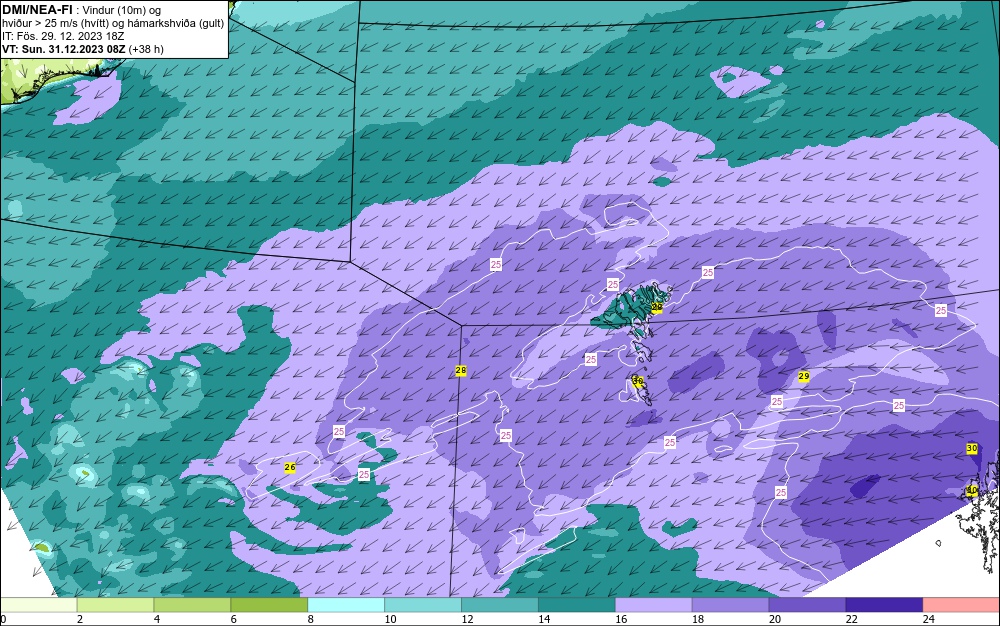Select the light green 2–4 legend swatch
The width and height of the screenshot is (1000, 626).
click(115, 605)
